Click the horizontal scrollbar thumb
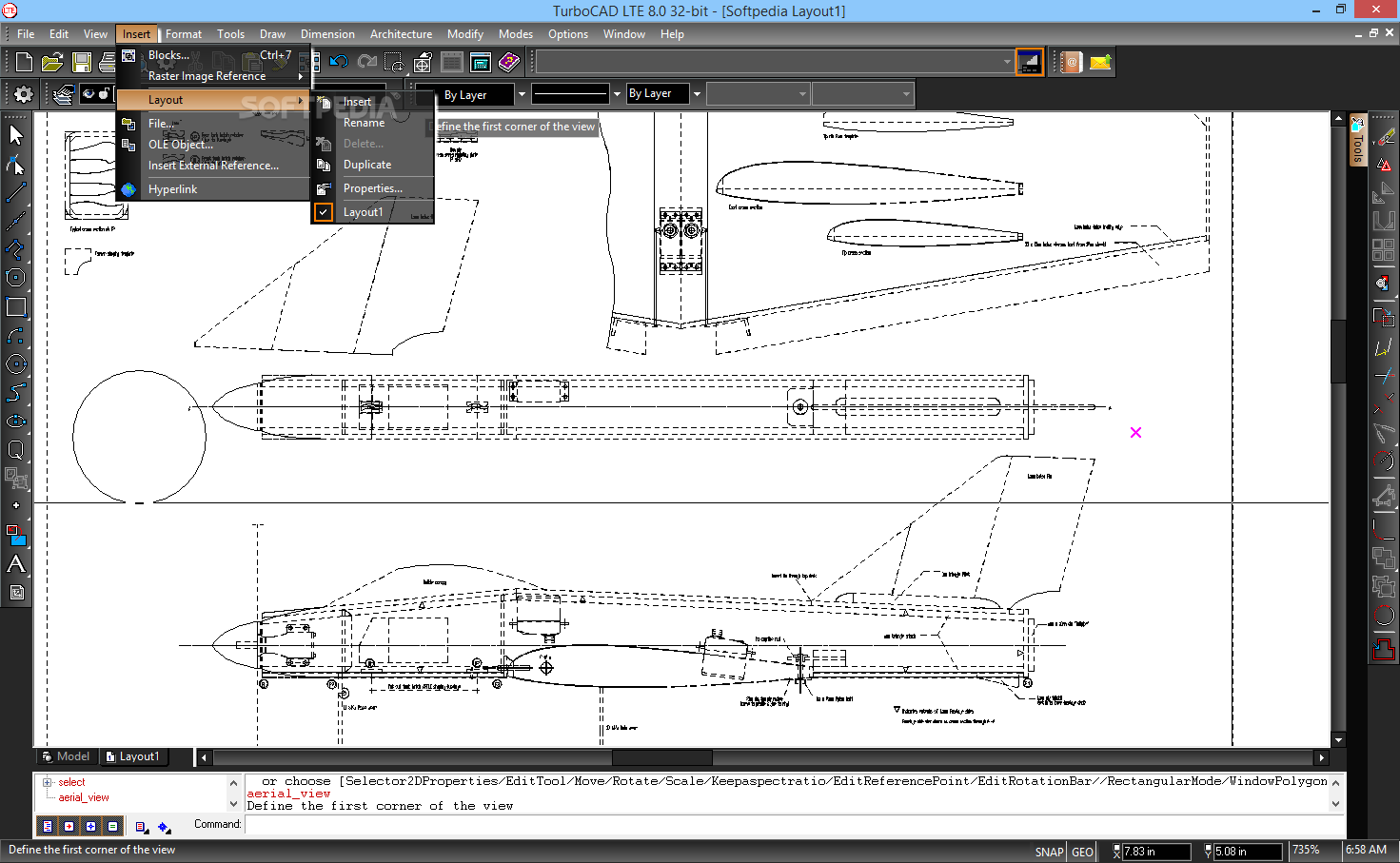The width and height of the screenshot is (1400, 863). pyautogui.click(x=661, y=757)
